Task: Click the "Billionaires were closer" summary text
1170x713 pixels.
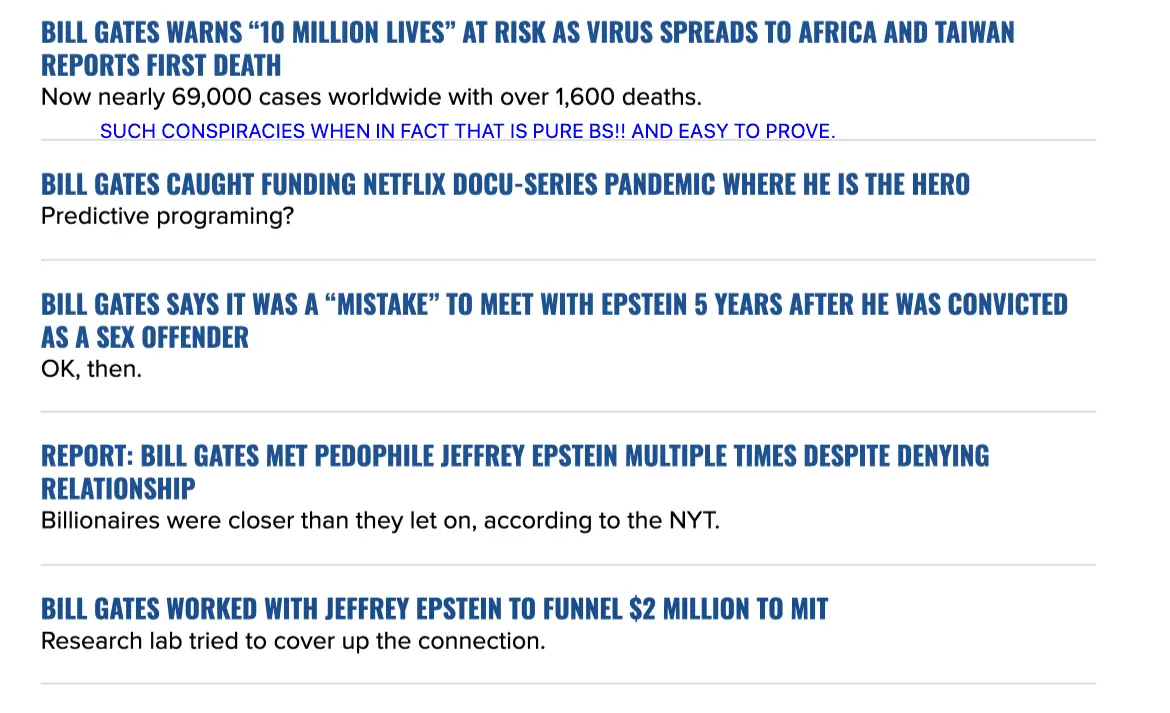Action: click(380, 521)
